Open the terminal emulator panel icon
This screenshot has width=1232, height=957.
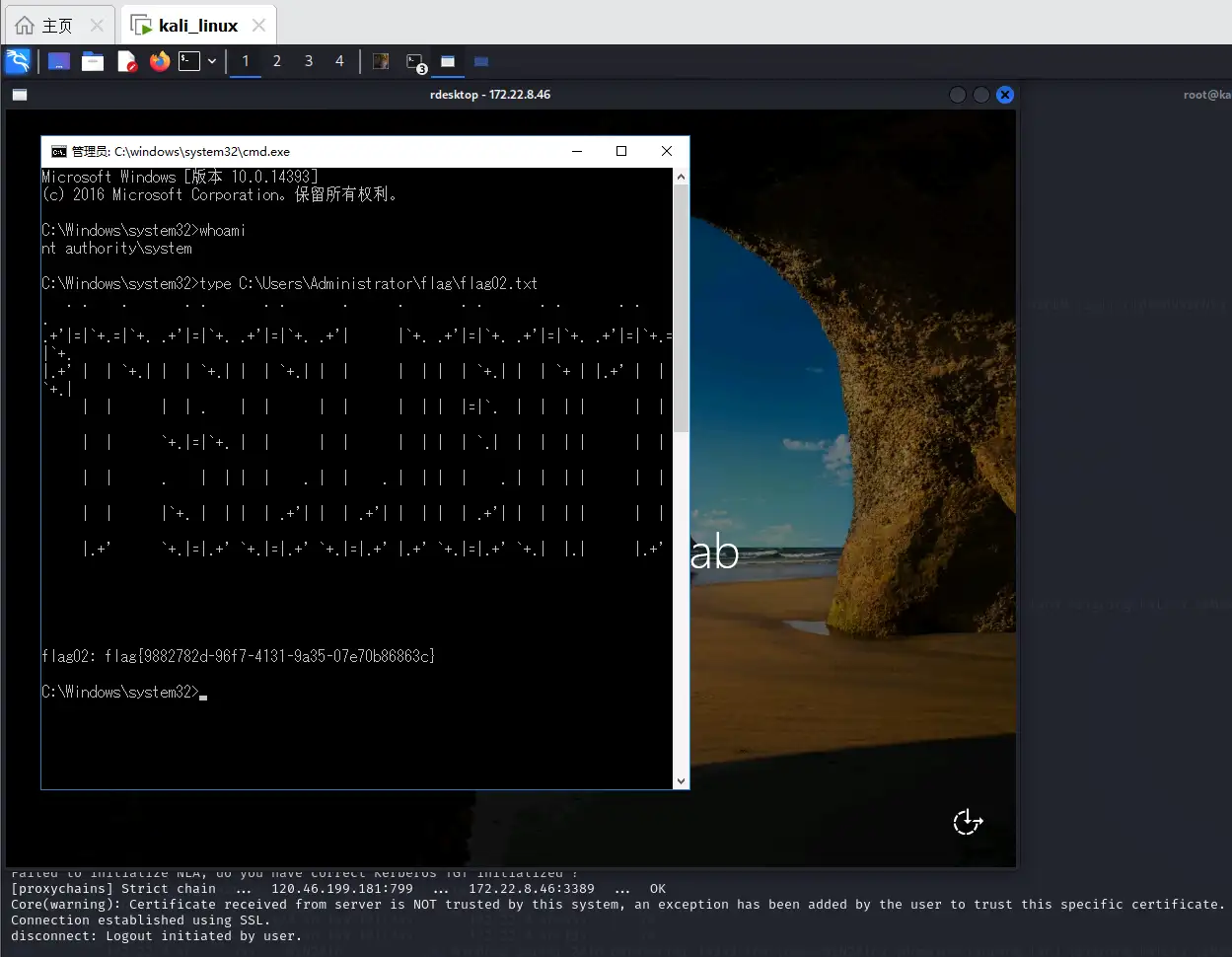pyautogui.click(x=189, y=61)
